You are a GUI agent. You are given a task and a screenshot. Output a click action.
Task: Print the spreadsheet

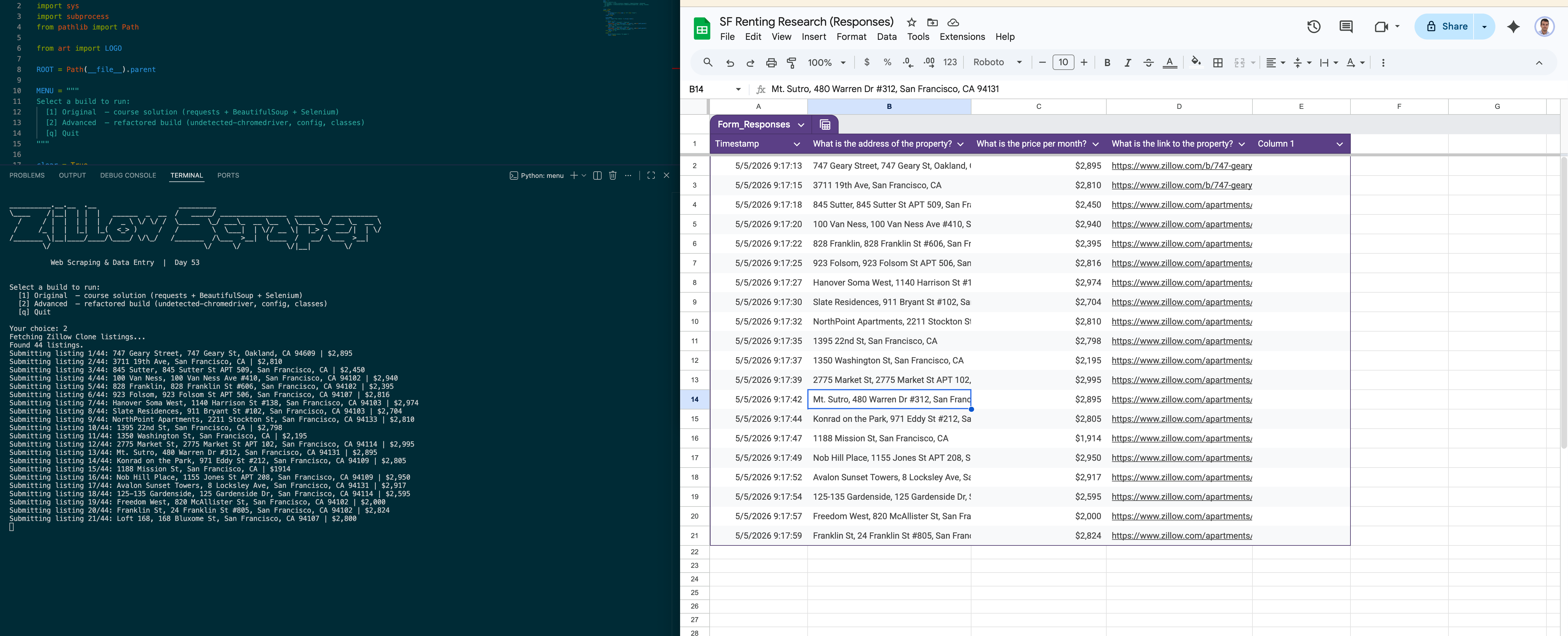[771, 63]
